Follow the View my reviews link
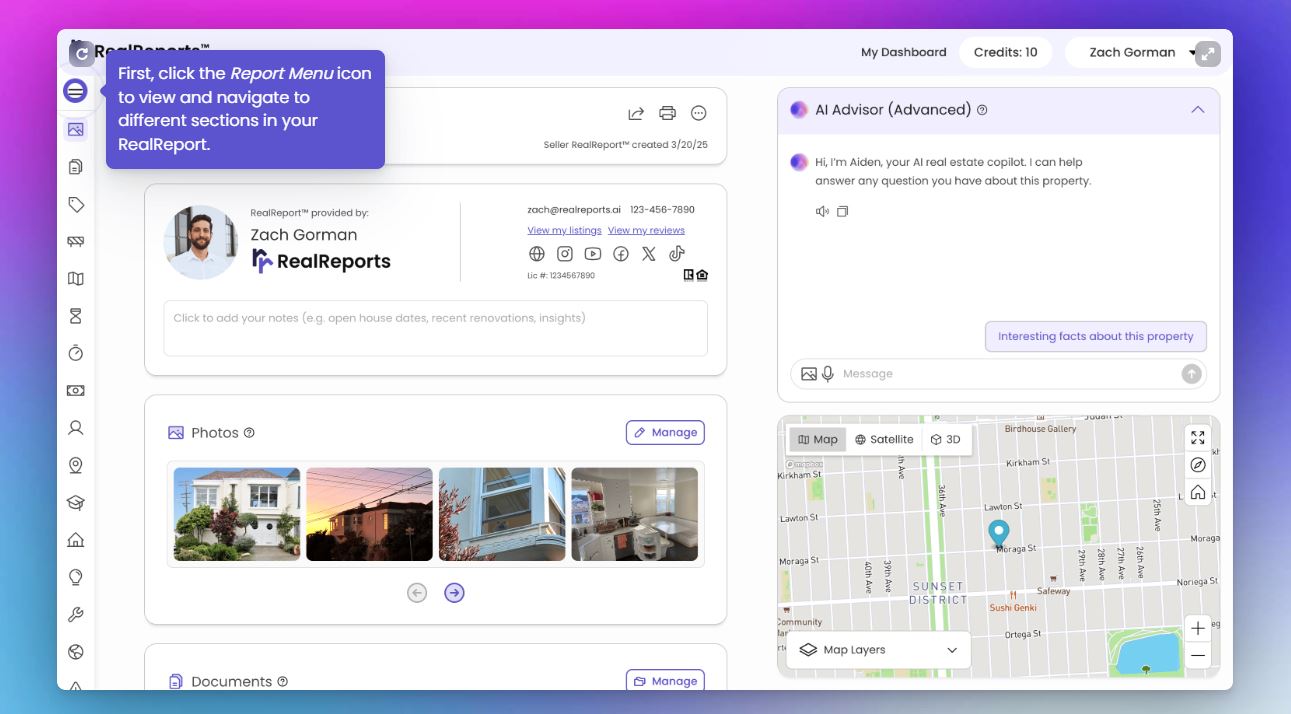This screenshot has height=714, width=1291. tap(646, 230)
